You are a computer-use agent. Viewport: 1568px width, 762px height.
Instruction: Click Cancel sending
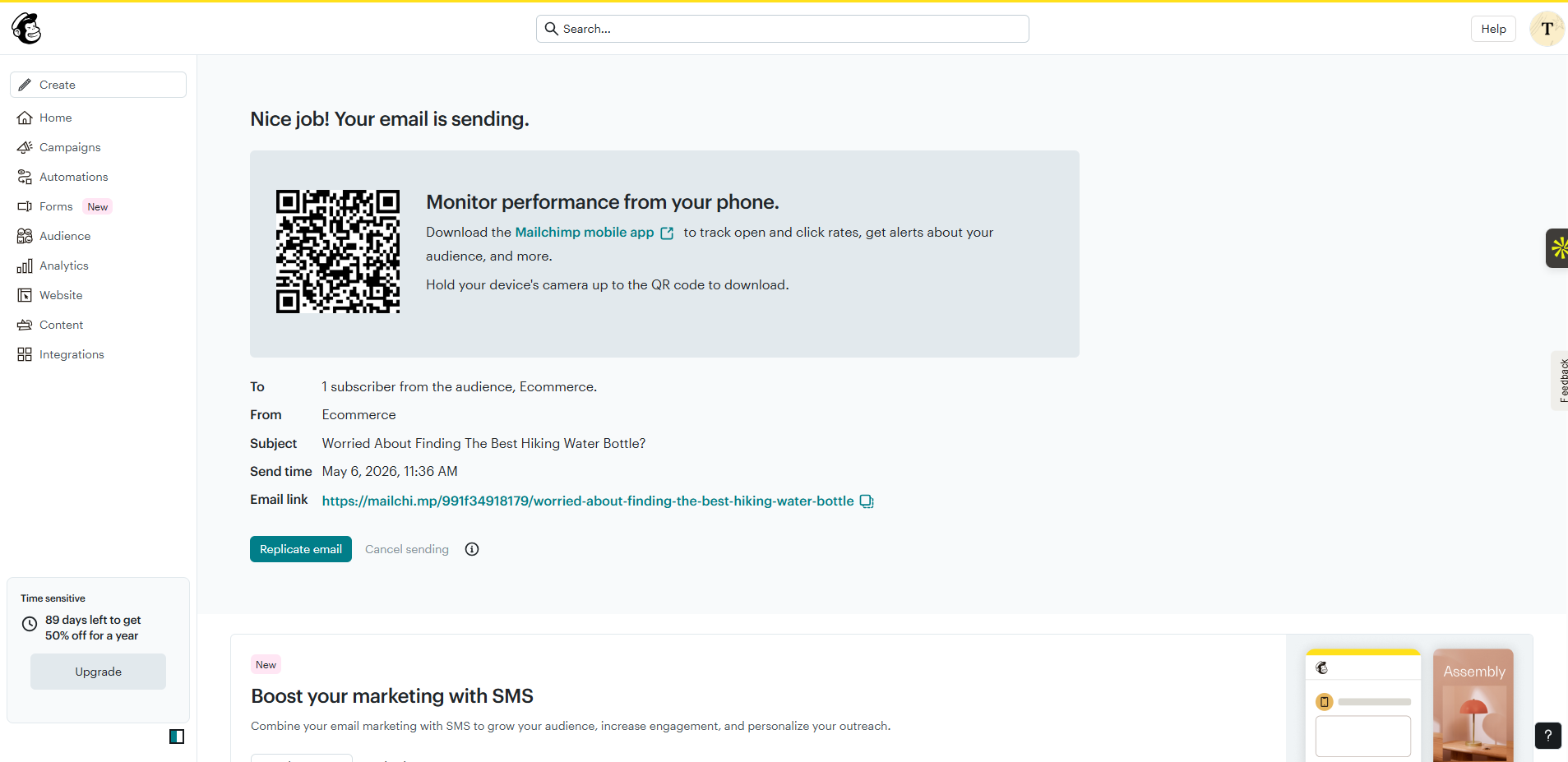(x=407, y=549)
